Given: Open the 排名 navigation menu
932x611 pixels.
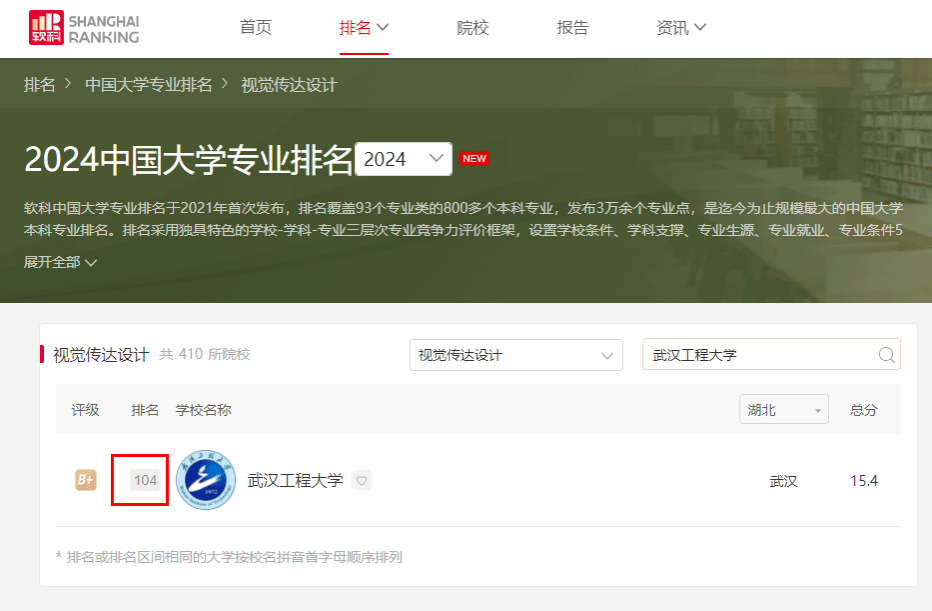Looking at the screenshot, I should point(364,28).
